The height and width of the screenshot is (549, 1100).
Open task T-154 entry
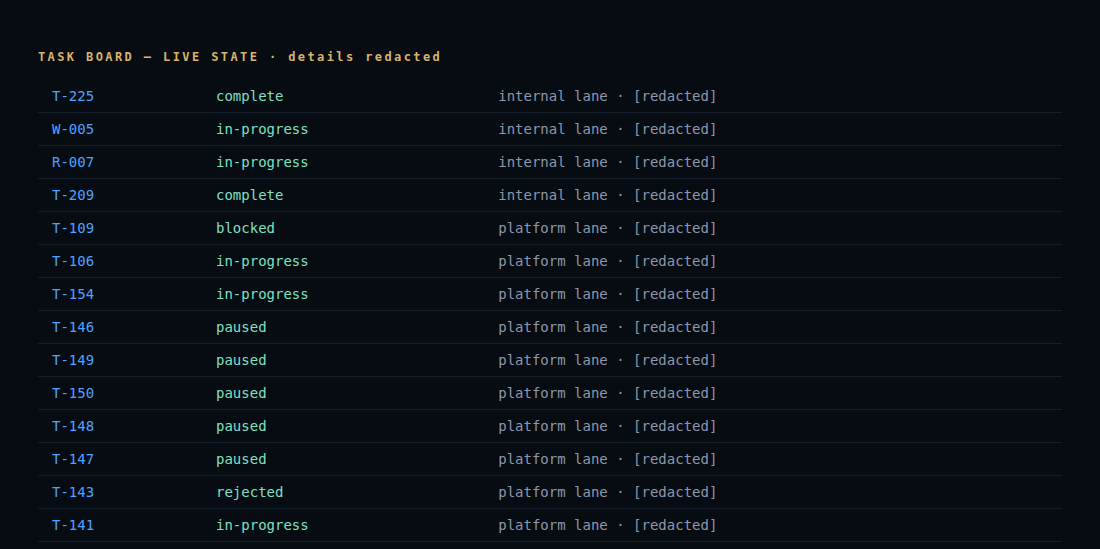(x=73, y=294)
